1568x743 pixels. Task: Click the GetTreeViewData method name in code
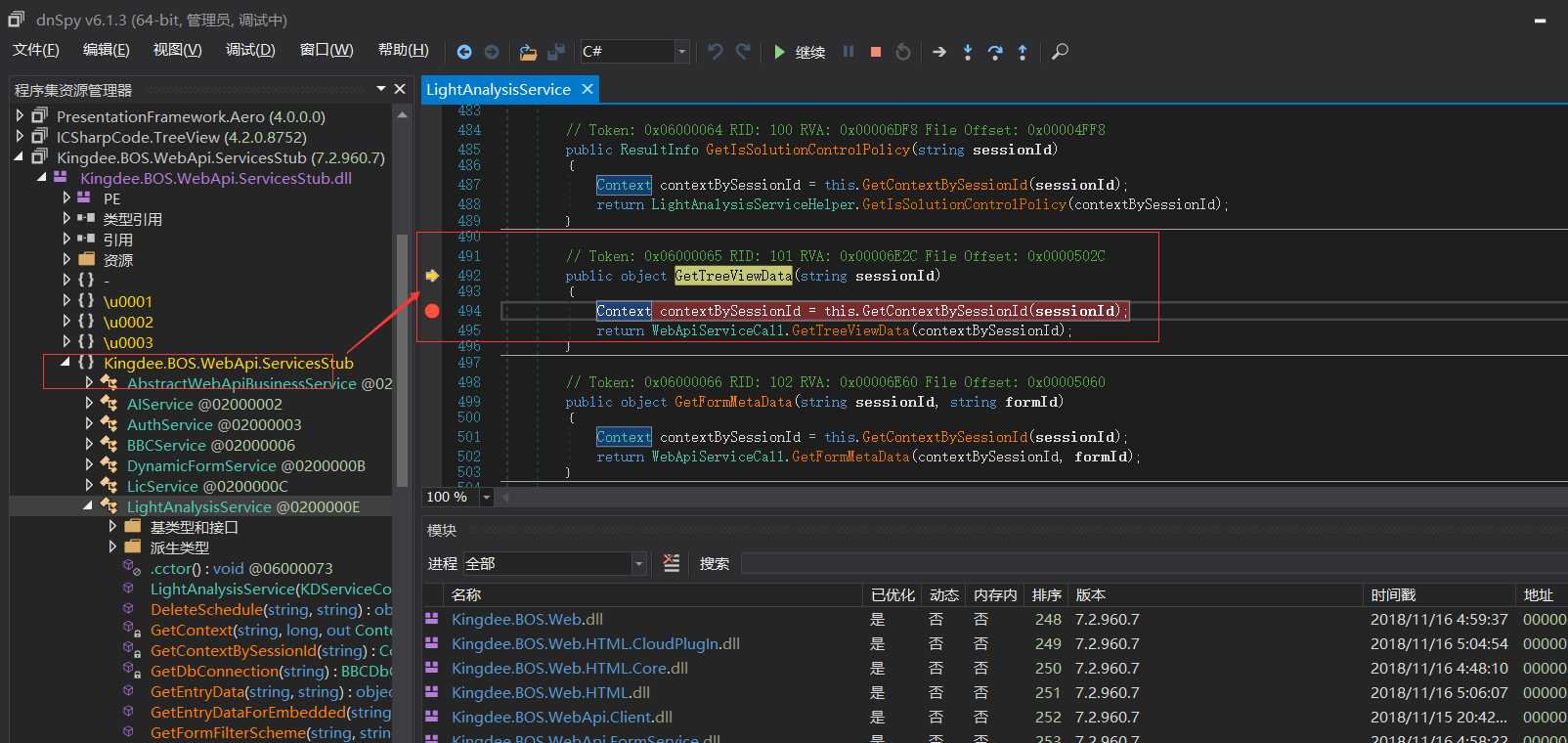[x=733, y=276]
